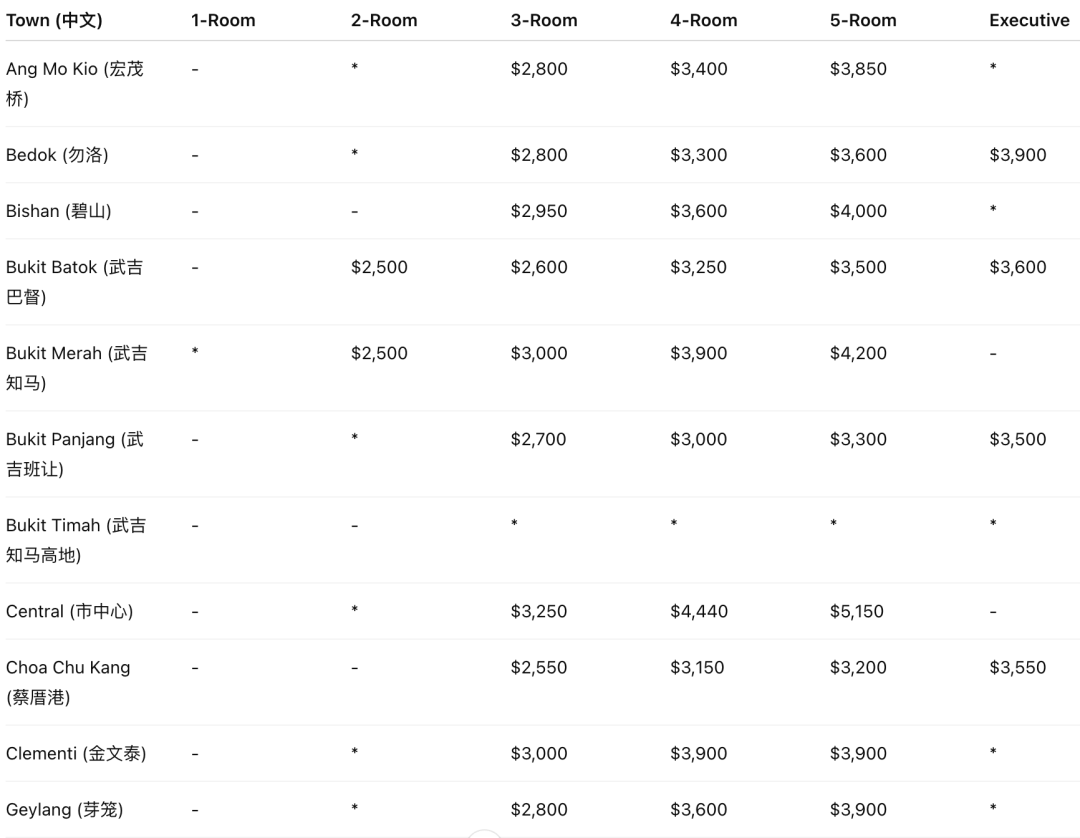
Task: Select Choa Chu Kang's $3,550 Executive price
Action: point(1017,667)
